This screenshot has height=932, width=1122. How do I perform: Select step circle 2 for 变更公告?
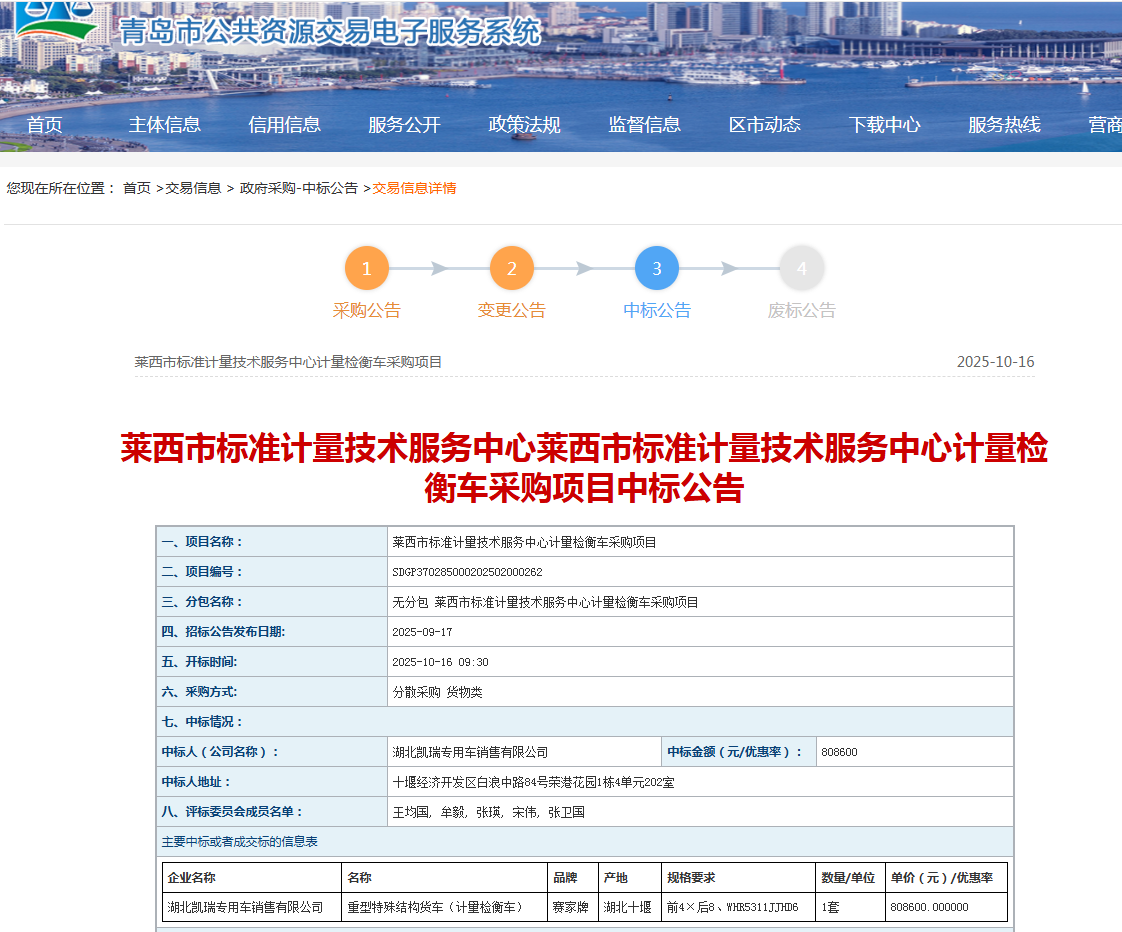(511, 268)
